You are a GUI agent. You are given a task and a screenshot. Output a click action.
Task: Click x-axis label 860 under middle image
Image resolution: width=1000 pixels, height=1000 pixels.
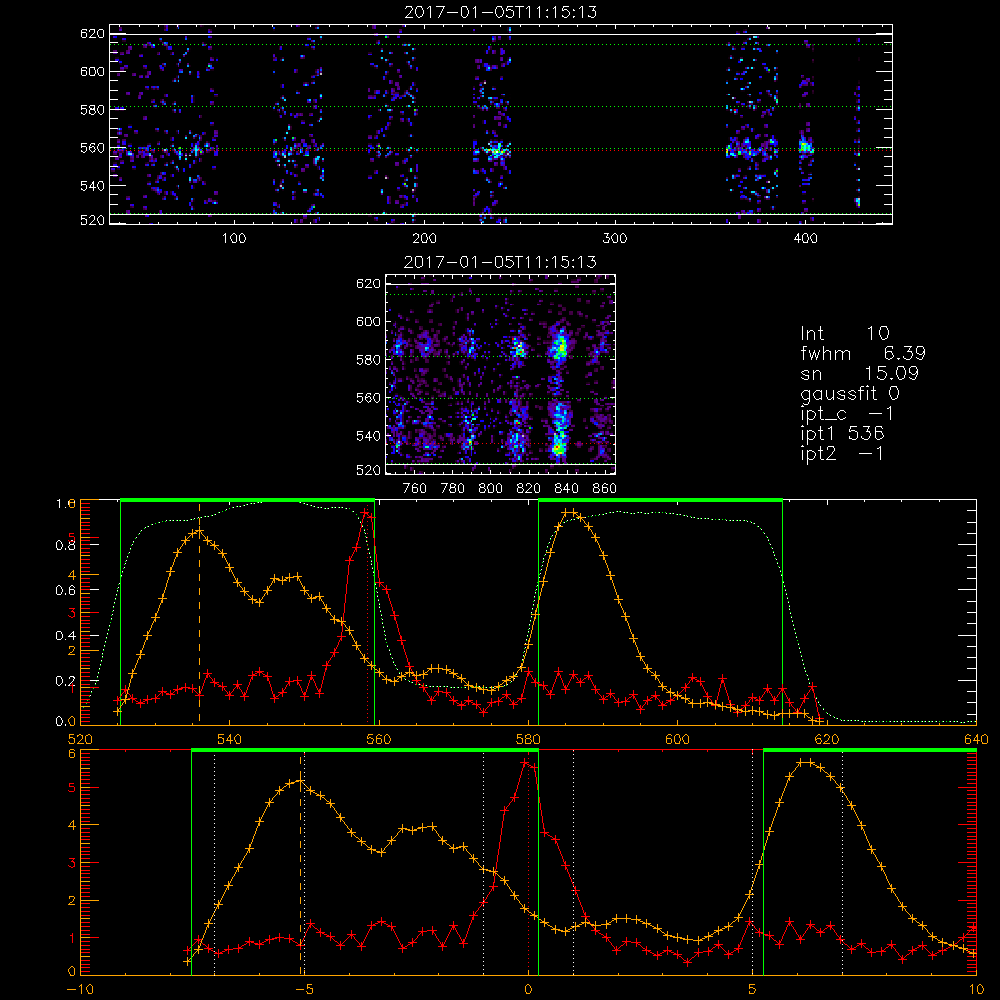point(605,489)
